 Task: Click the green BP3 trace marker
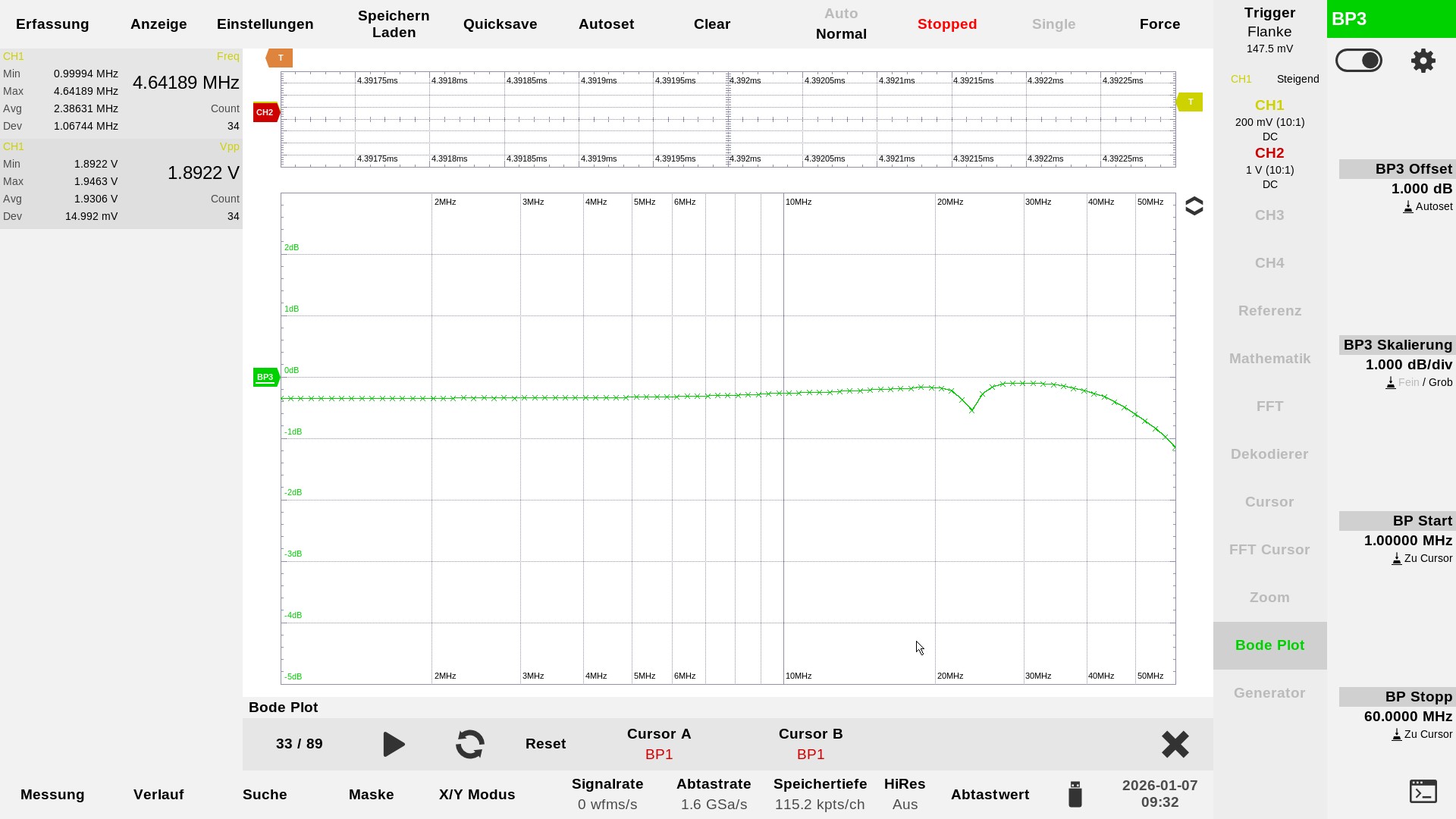(x=265, y=377)
